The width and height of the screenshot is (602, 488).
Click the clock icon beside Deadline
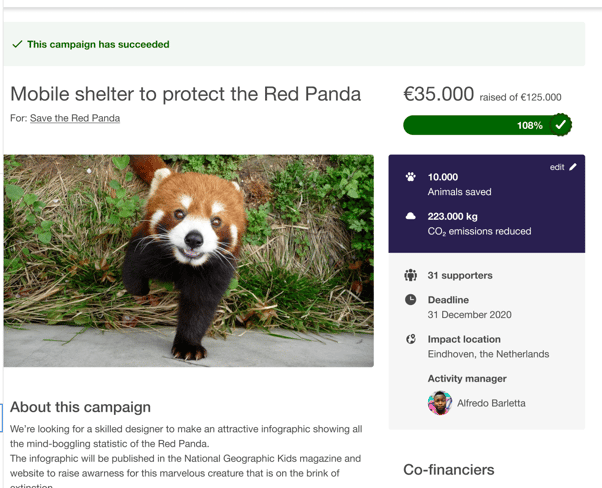411,300
